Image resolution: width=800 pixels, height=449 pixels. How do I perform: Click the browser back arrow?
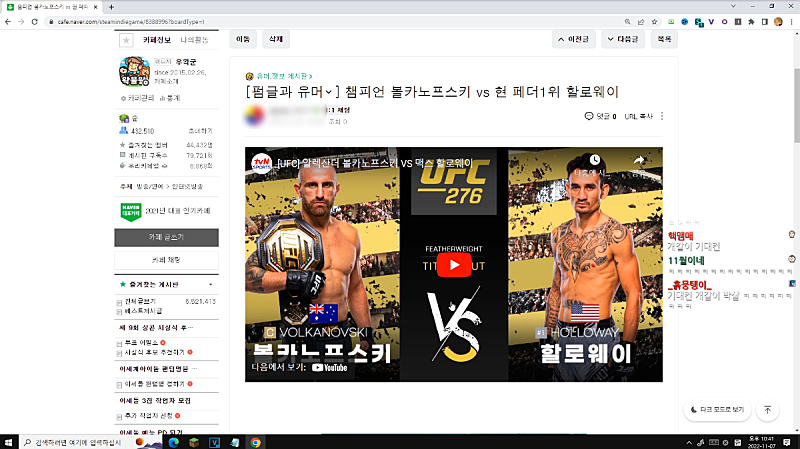click(x=8, y=22)
